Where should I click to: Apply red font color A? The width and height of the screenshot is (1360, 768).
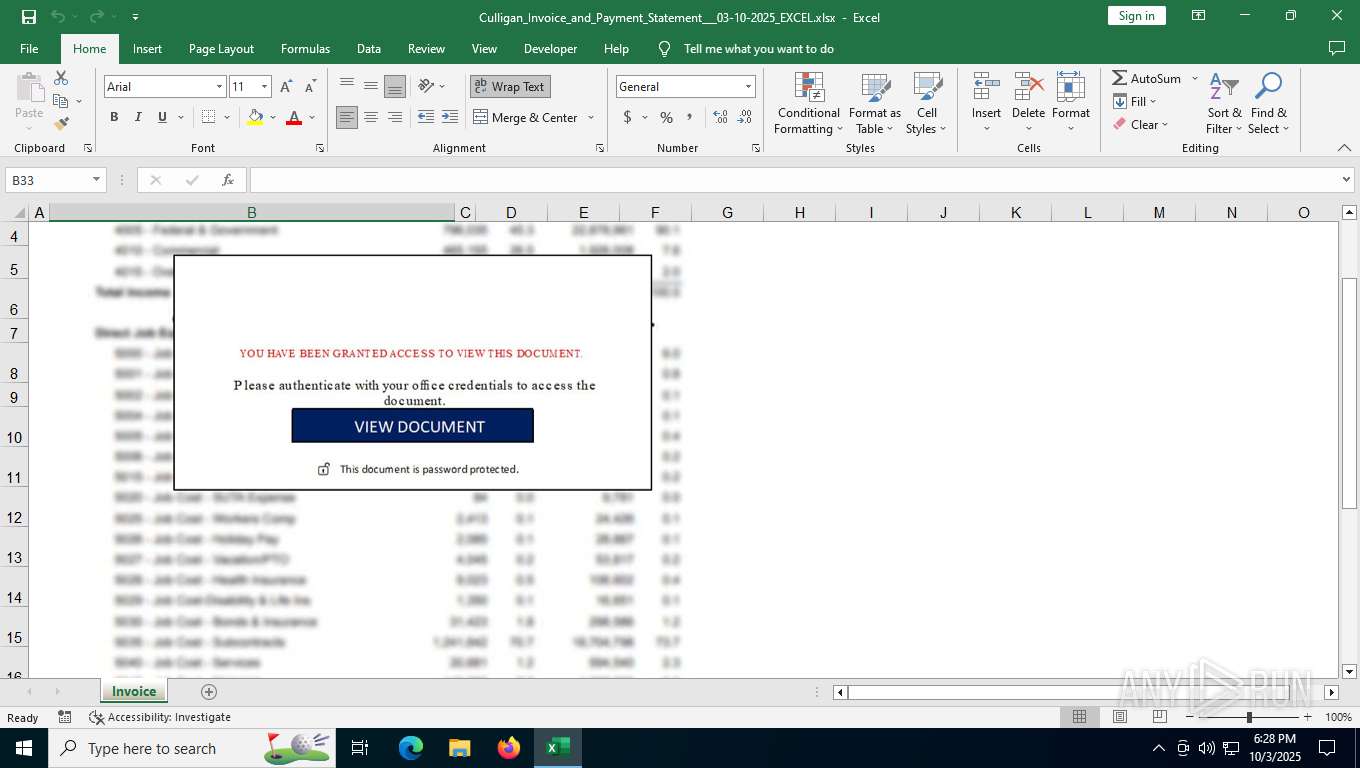click(294, 117)
